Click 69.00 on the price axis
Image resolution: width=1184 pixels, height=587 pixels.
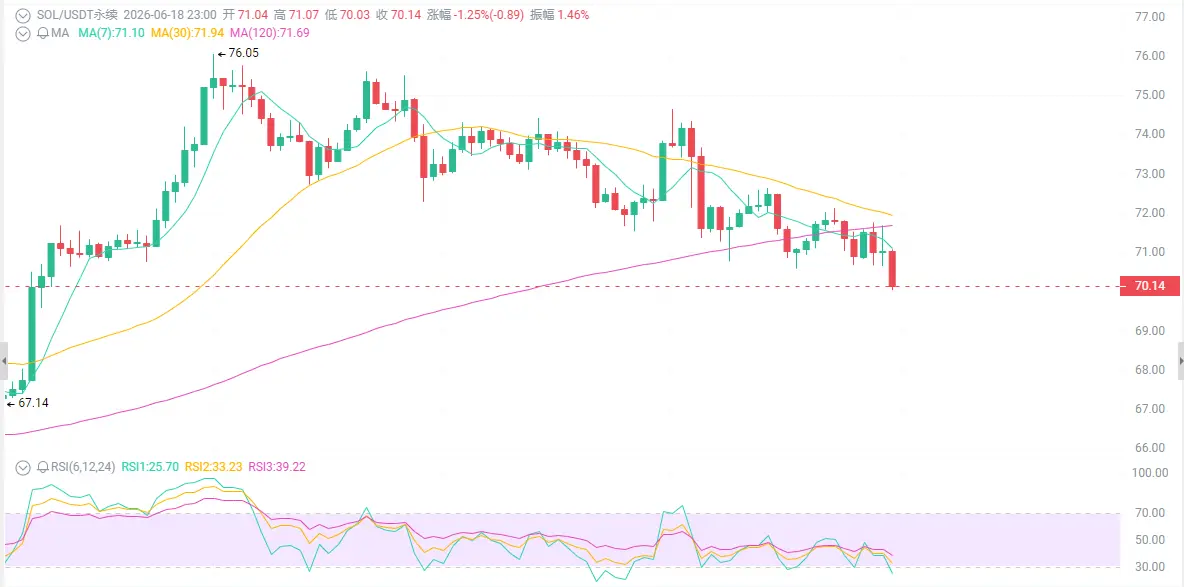(x=1148, y=330)
